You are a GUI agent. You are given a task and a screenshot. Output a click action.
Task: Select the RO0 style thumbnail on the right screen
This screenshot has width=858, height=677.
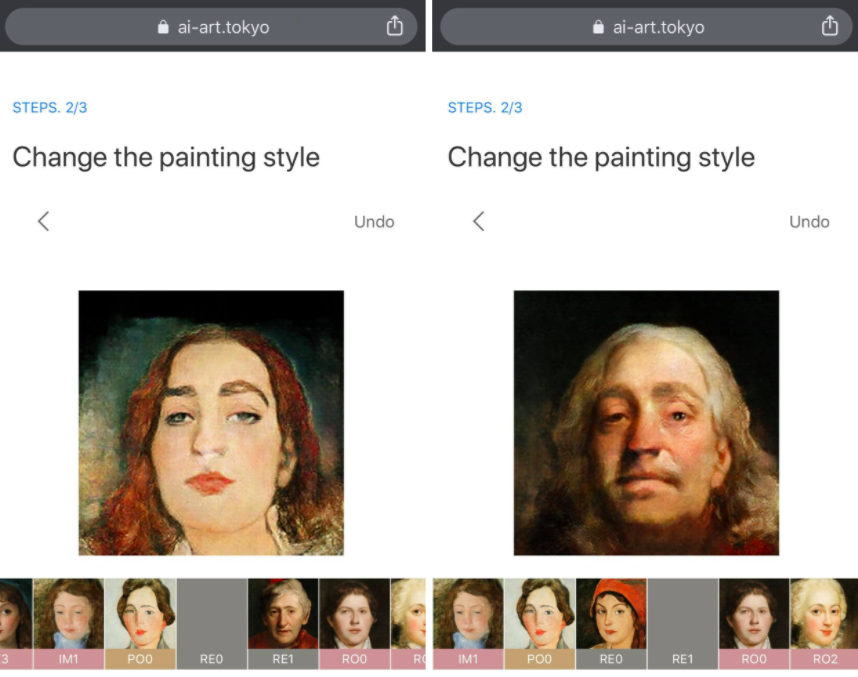click(x=754, y=624)
